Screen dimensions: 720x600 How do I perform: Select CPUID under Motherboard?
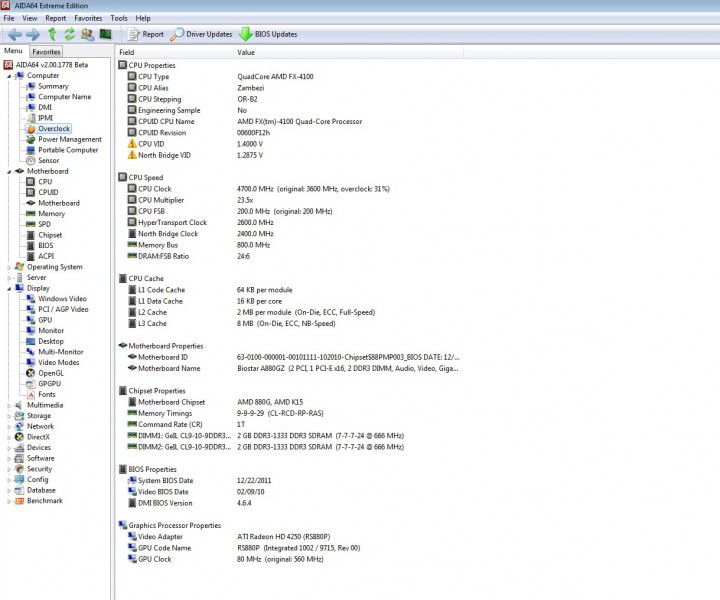tap(48, 192)
